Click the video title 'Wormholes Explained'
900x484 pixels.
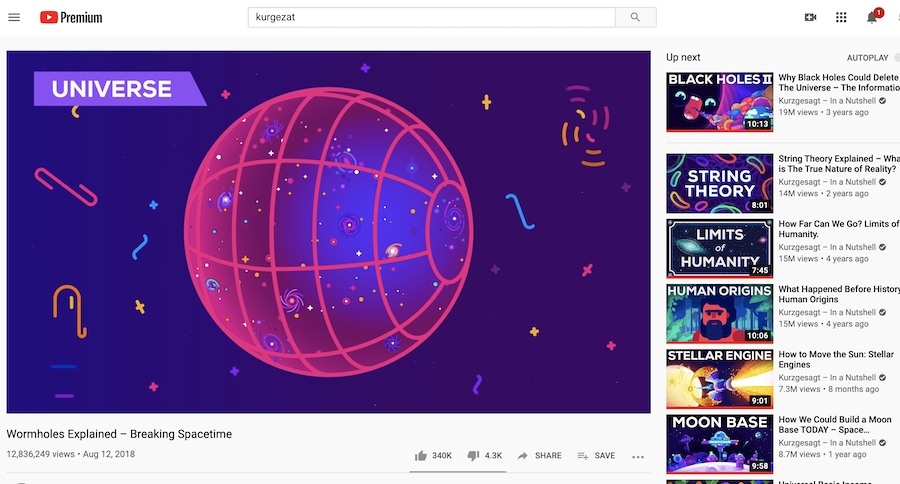pos(119,434)
